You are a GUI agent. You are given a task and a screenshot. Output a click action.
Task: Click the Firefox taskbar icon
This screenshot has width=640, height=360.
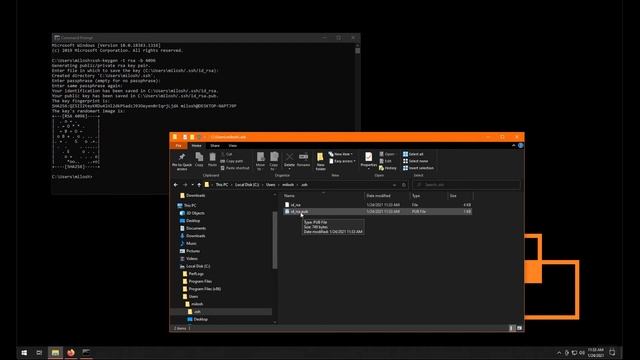[71, 353]
